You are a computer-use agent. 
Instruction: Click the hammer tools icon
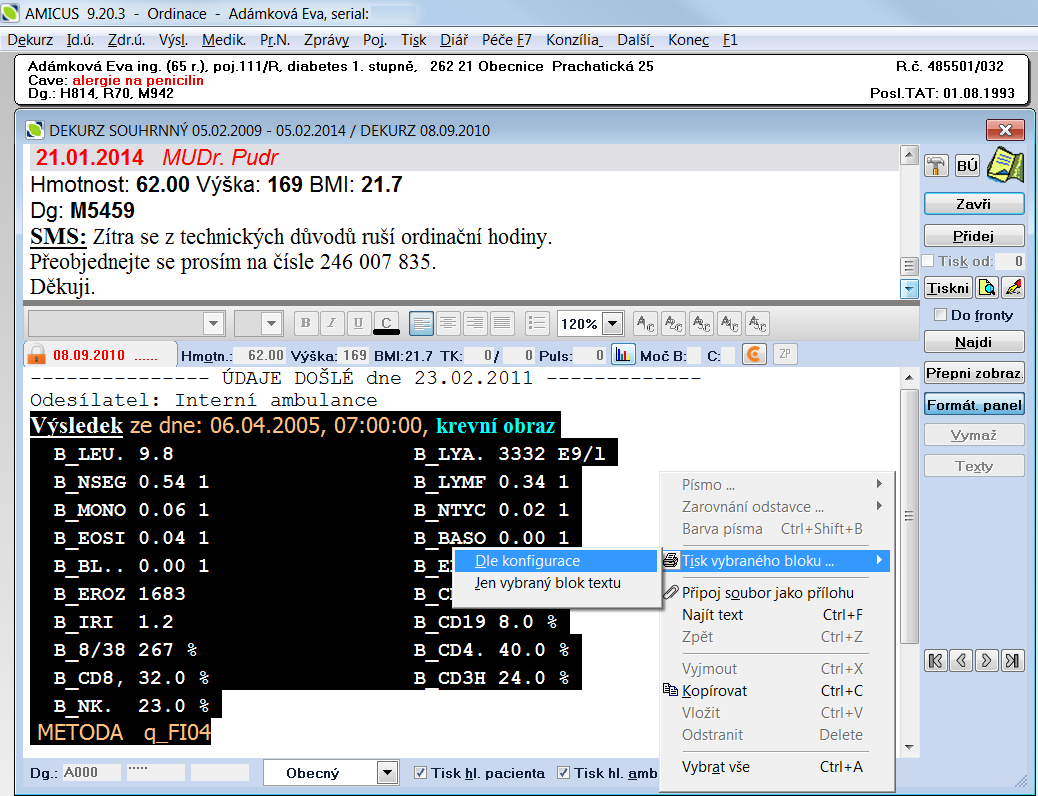936,166
